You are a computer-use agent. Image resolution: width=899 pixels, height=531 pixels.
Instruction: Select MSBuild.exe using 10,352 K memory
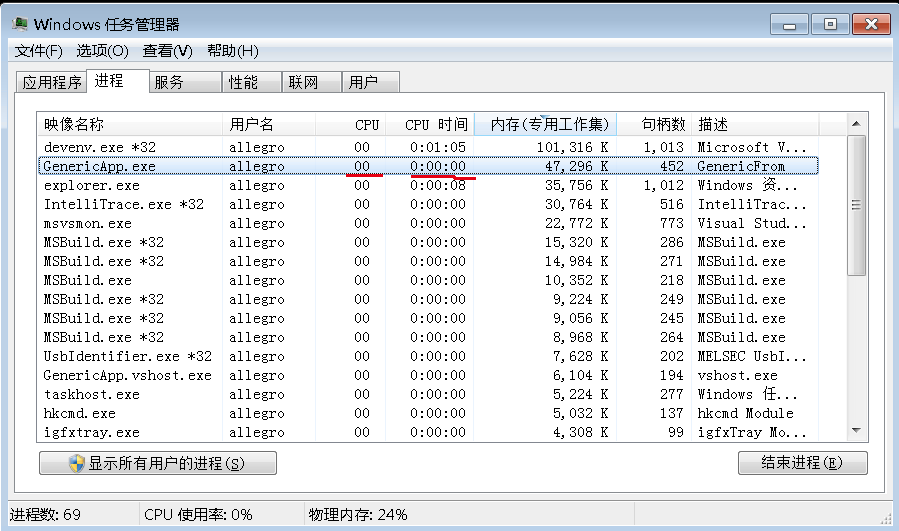[x=428, y=280]
